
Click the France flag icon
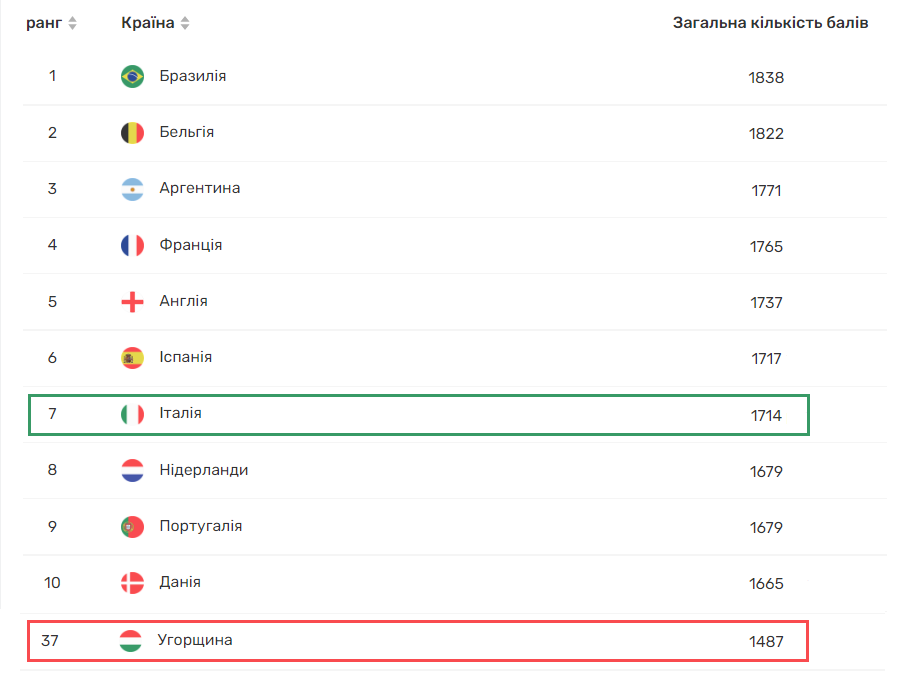click(x=132, y=245)
